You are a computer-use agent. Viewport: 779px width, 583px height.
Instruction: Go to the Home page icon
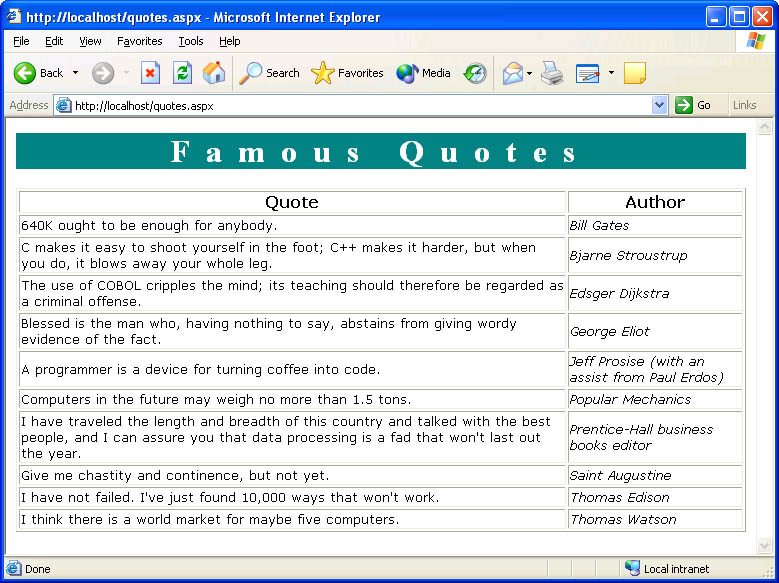[214, 73]
